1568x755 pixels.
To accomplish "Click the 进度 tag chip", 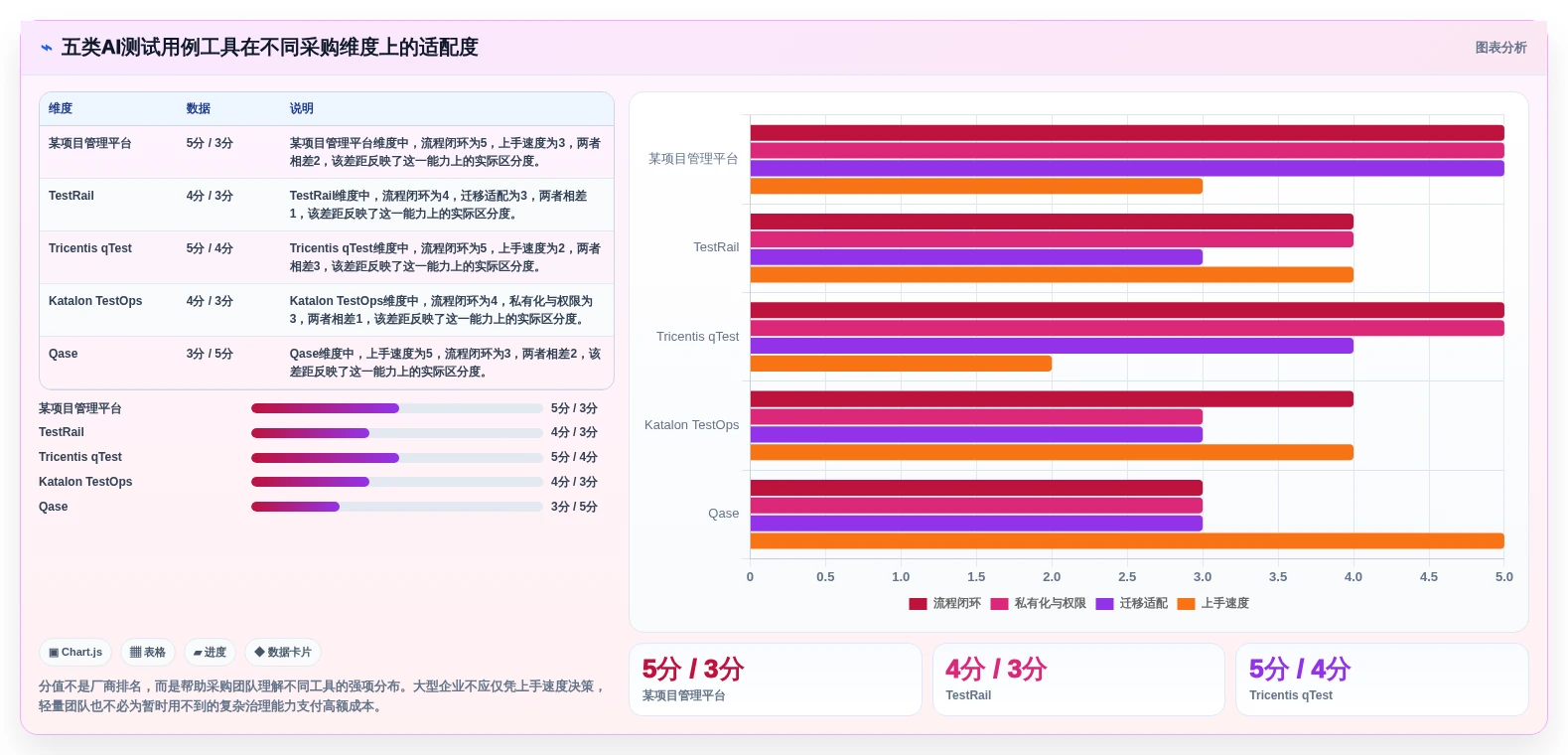I will coord(210,653).
